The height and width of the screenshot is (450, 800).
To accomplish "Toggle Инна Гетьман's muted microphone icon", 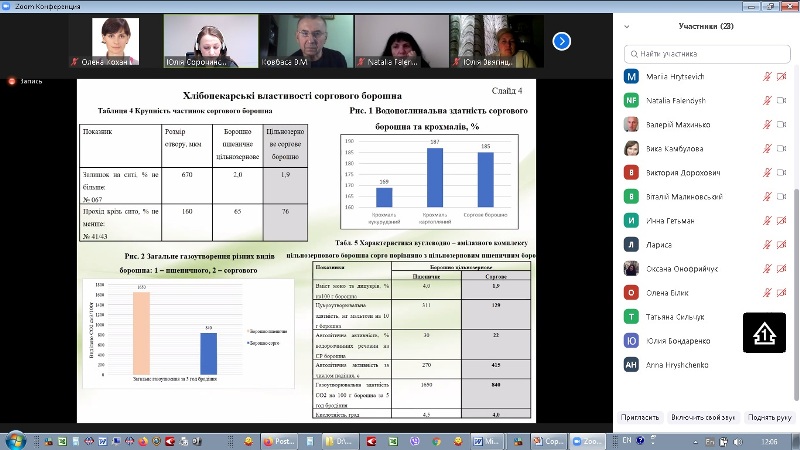I will pyautogui.click(x=767, y=220).
